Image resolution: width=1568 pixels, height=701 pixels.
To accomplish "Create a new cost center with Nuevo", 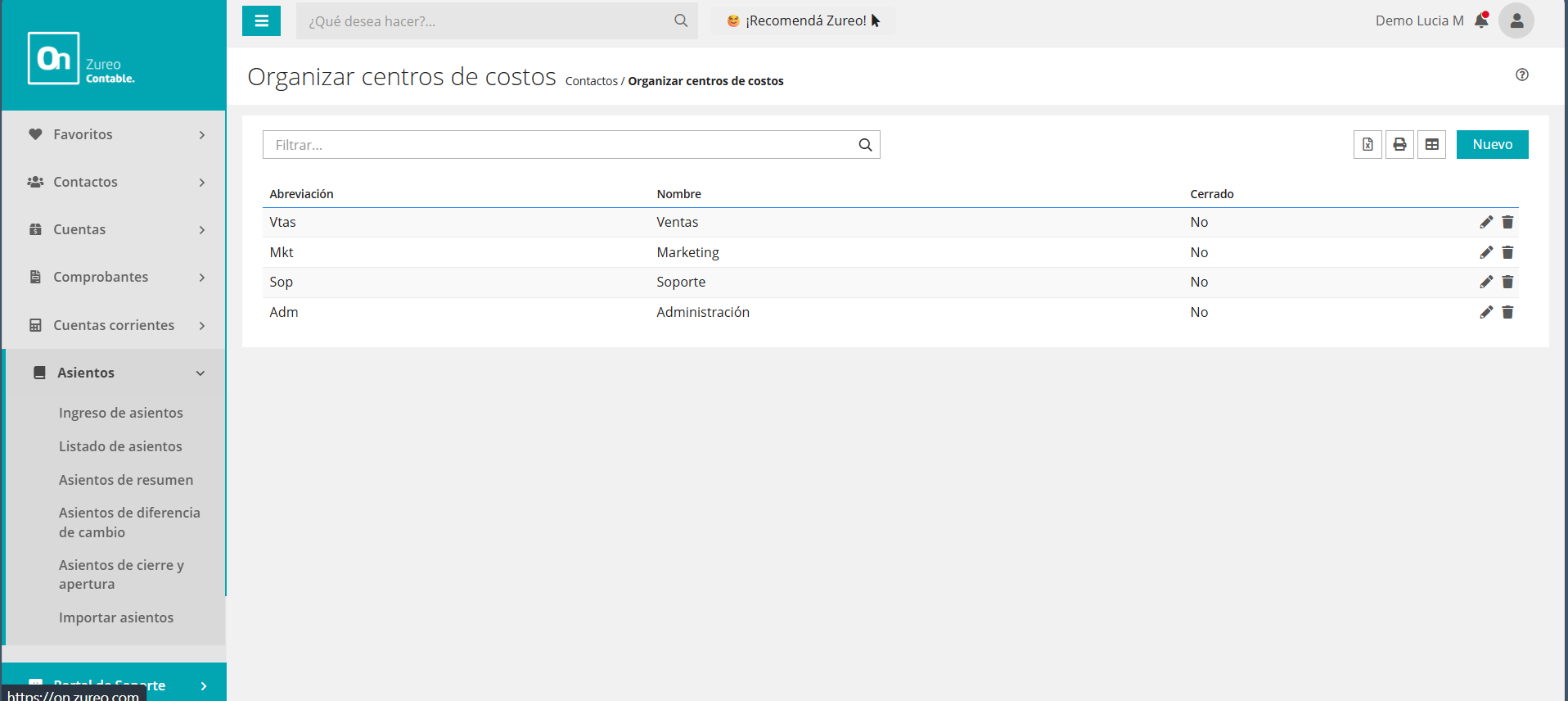I will [x=1492, y=144].
